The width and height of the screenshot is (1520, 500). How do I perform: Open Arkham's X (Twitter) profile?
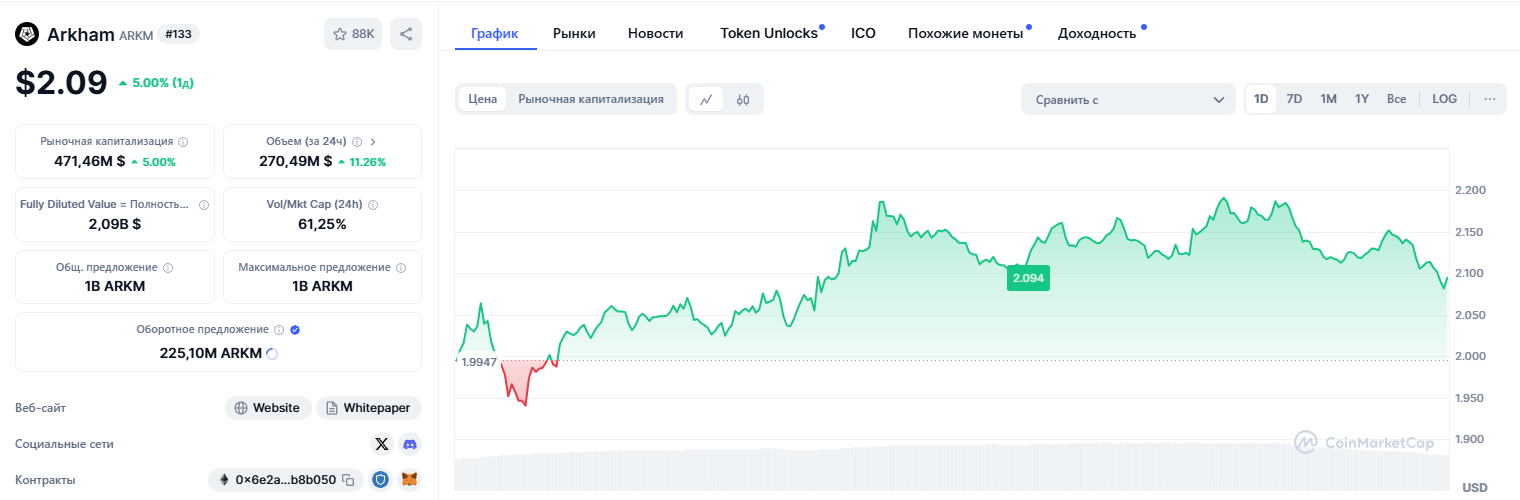click(381, 444)
